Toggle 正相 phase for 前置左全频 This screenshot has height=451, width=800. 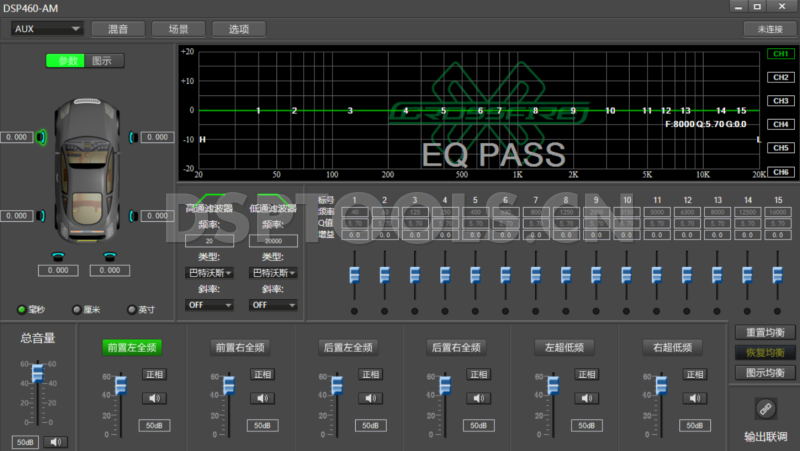[155, 374]
